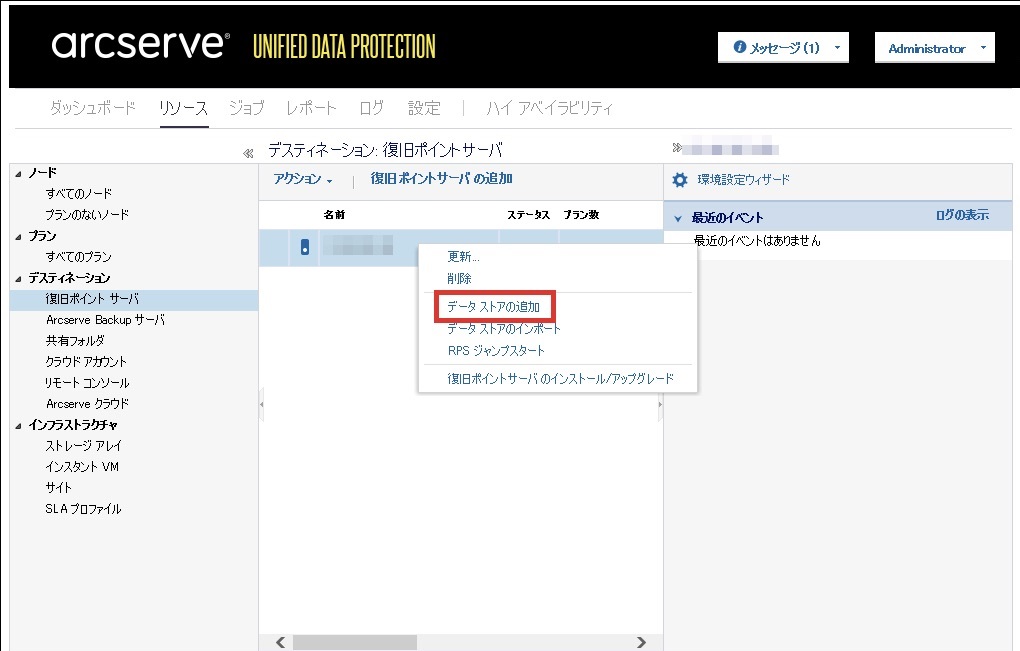The image size is (1020, 651).
Task: Open the 環境設定ウィザード link
Action: coord(744,180)
